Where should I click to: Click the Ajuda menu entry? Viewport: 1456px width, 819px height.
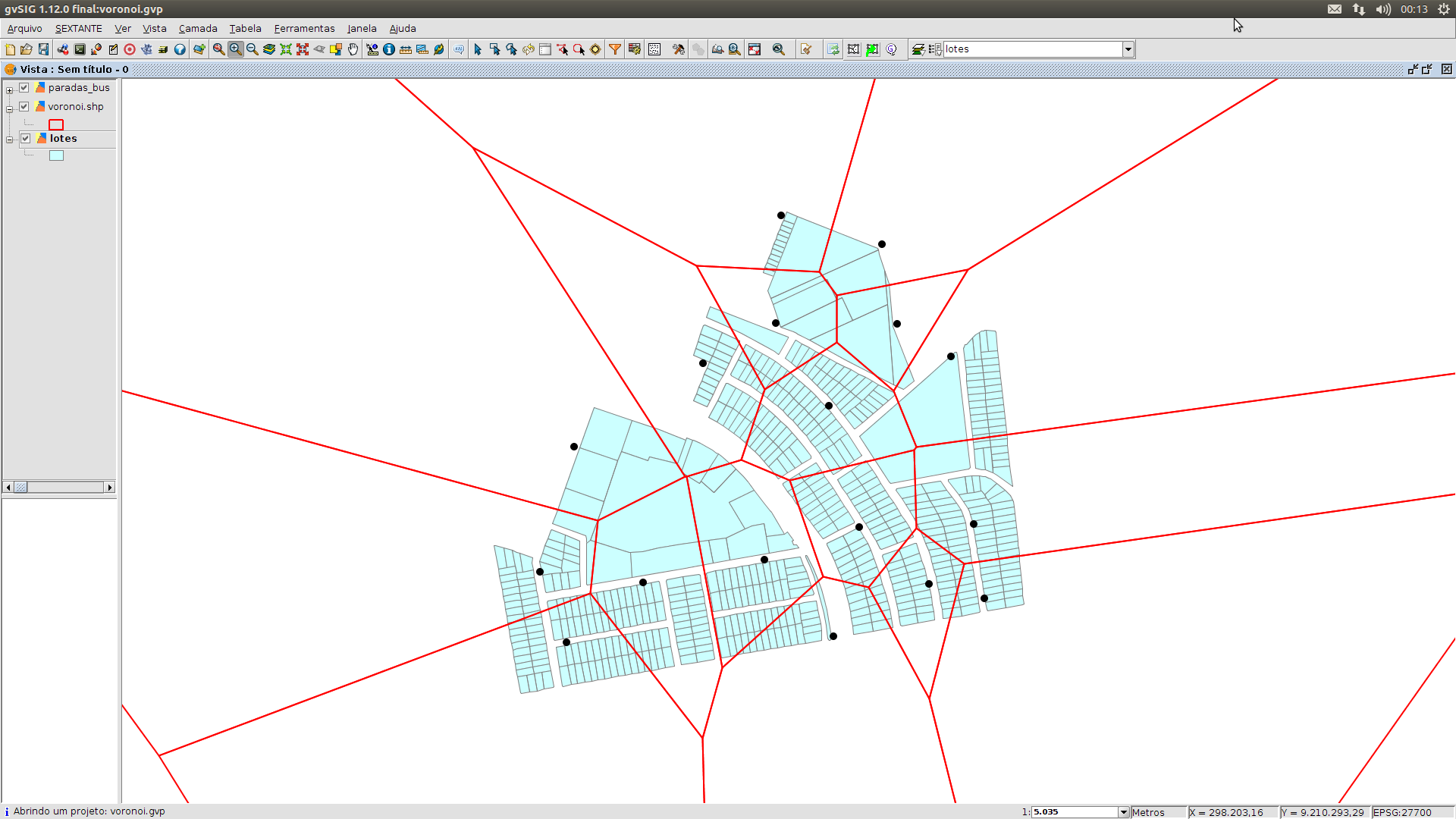402,28
